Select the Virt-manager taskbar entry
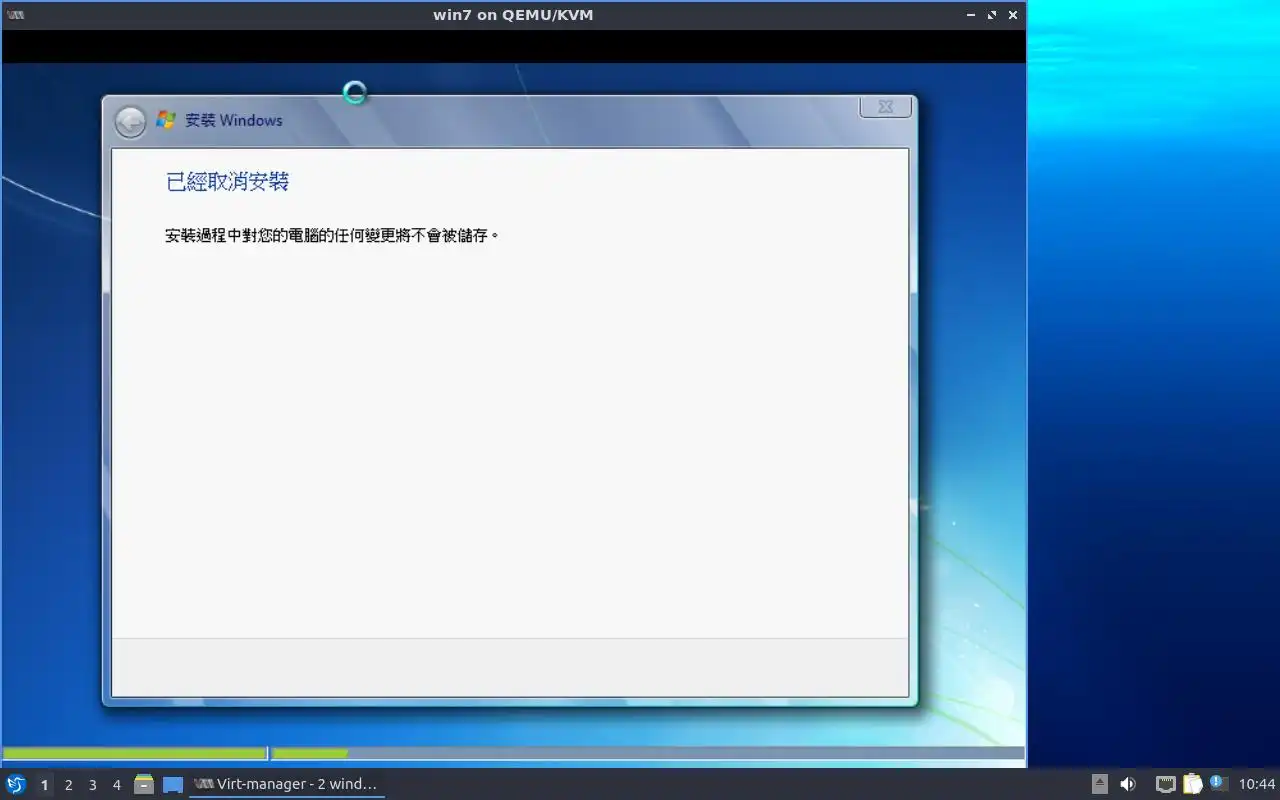1280x800 pixels. [287, 784]
